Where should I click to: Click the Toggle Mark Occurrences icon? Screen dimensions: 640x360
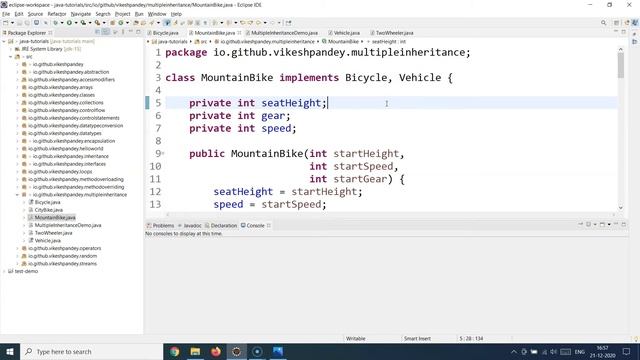pyautogui.click(x=175, y=23)
